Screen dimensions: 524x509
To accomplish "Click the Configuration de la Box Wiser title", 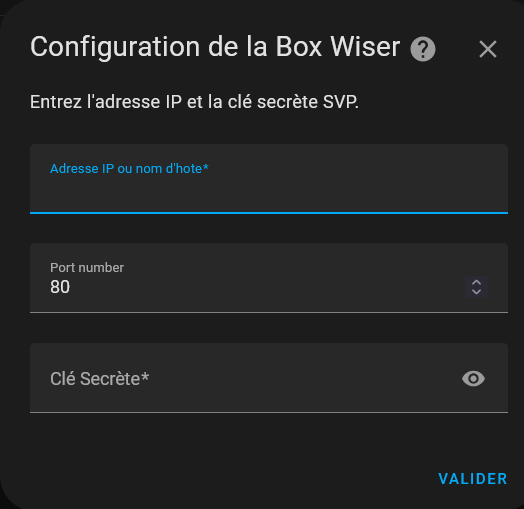I will (x=215, y=47).
